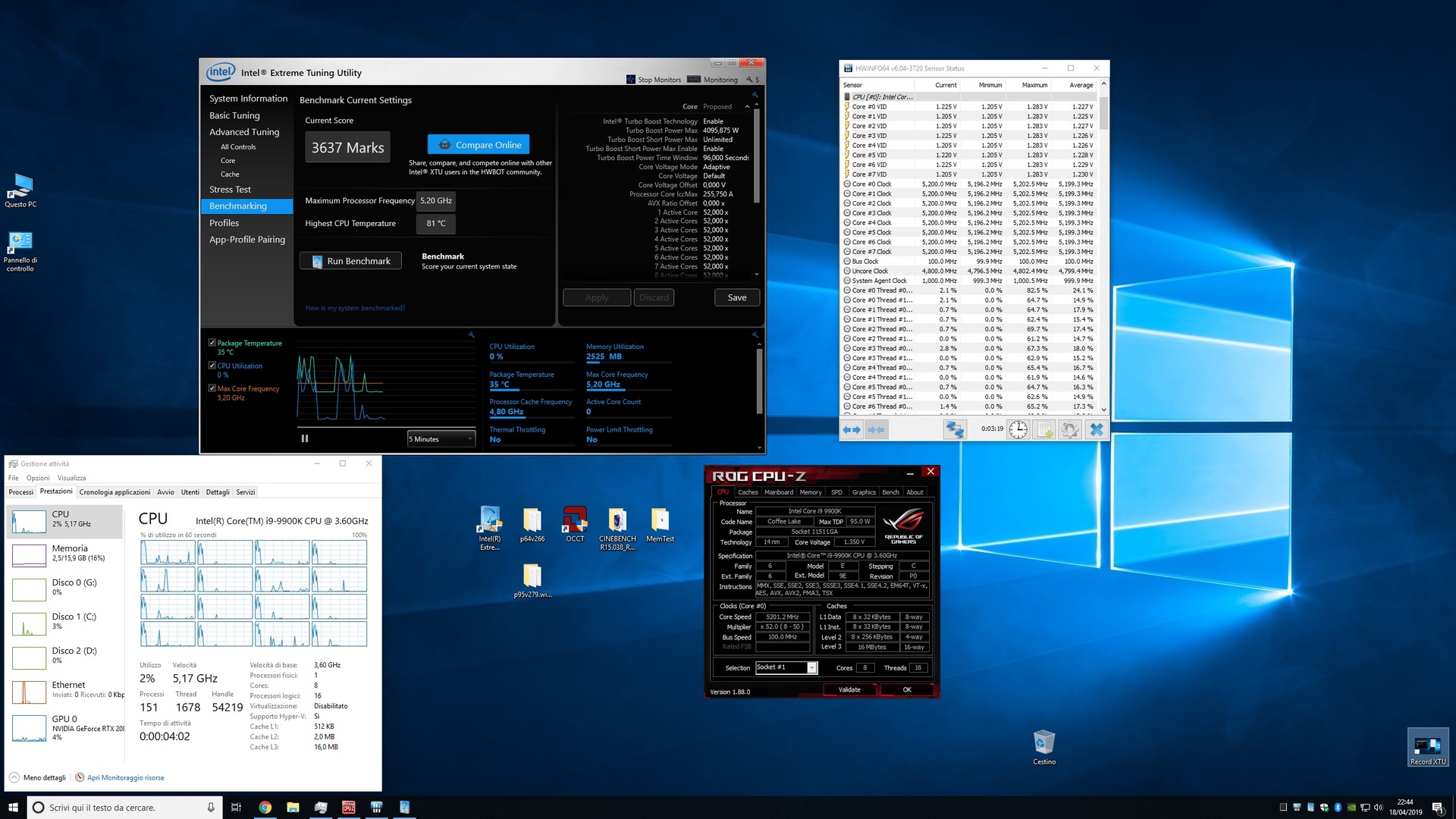Open CPU-Z Socket #1 selection dropdown

pos(786,667)
